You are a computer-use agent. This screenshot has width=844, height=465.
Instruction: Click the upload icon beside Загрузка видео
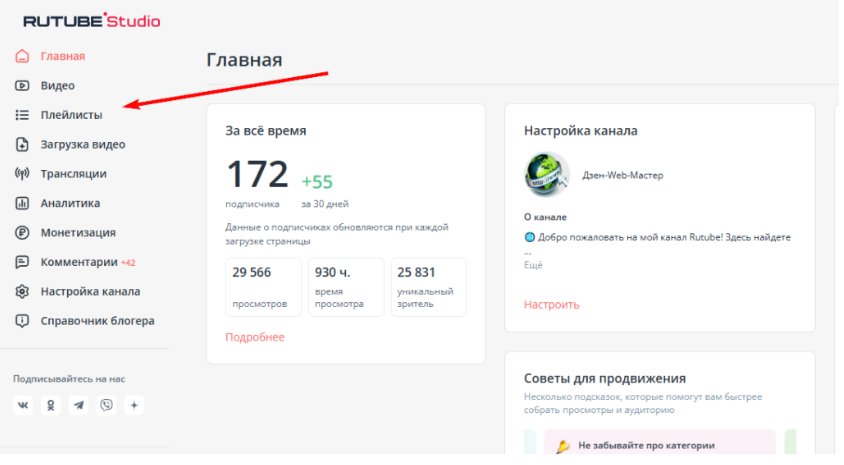point(22,144)
